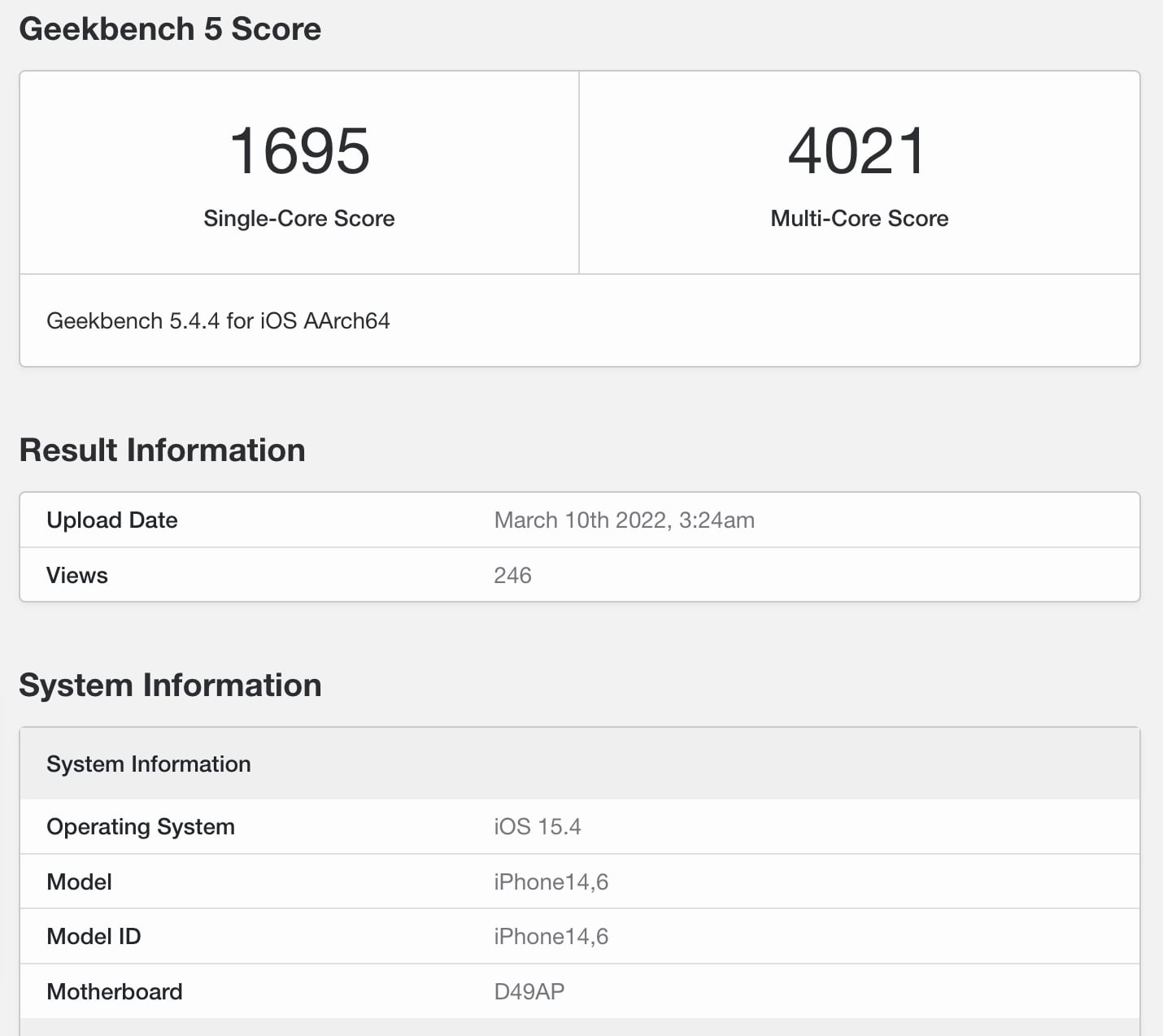This screenshot has width=1163, height=1036.
Task: Select iPhone14,6 value in the Model ID row
Action: [551, 936]
